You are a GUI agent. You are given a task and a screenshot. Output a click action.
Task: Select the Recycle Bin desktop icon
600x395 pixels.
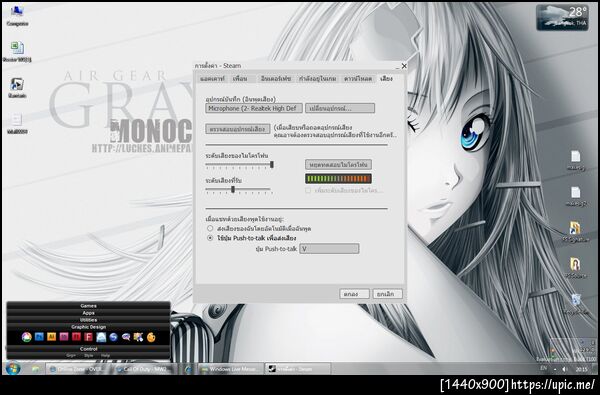point(576,304)
